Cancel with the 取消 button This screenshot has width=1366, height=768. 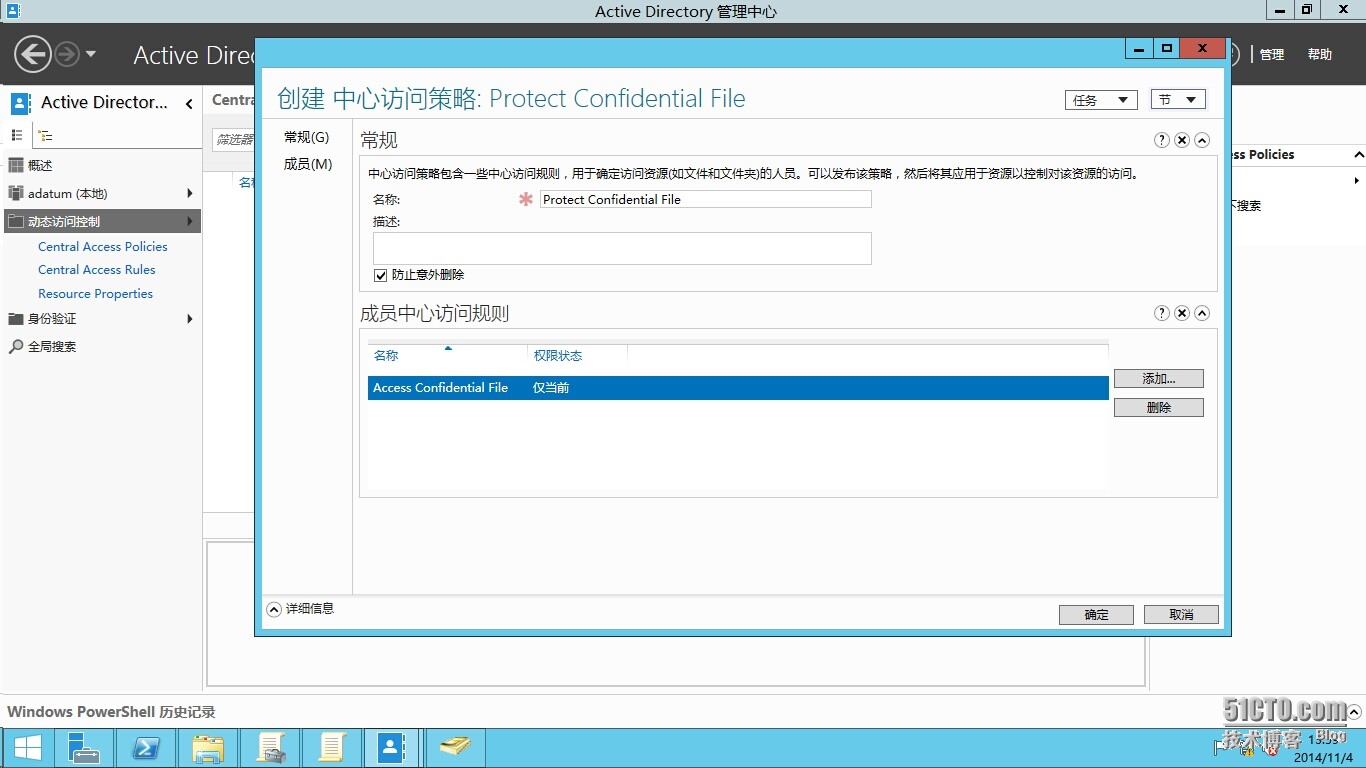pyautogui.click(x=1181, y=615)
